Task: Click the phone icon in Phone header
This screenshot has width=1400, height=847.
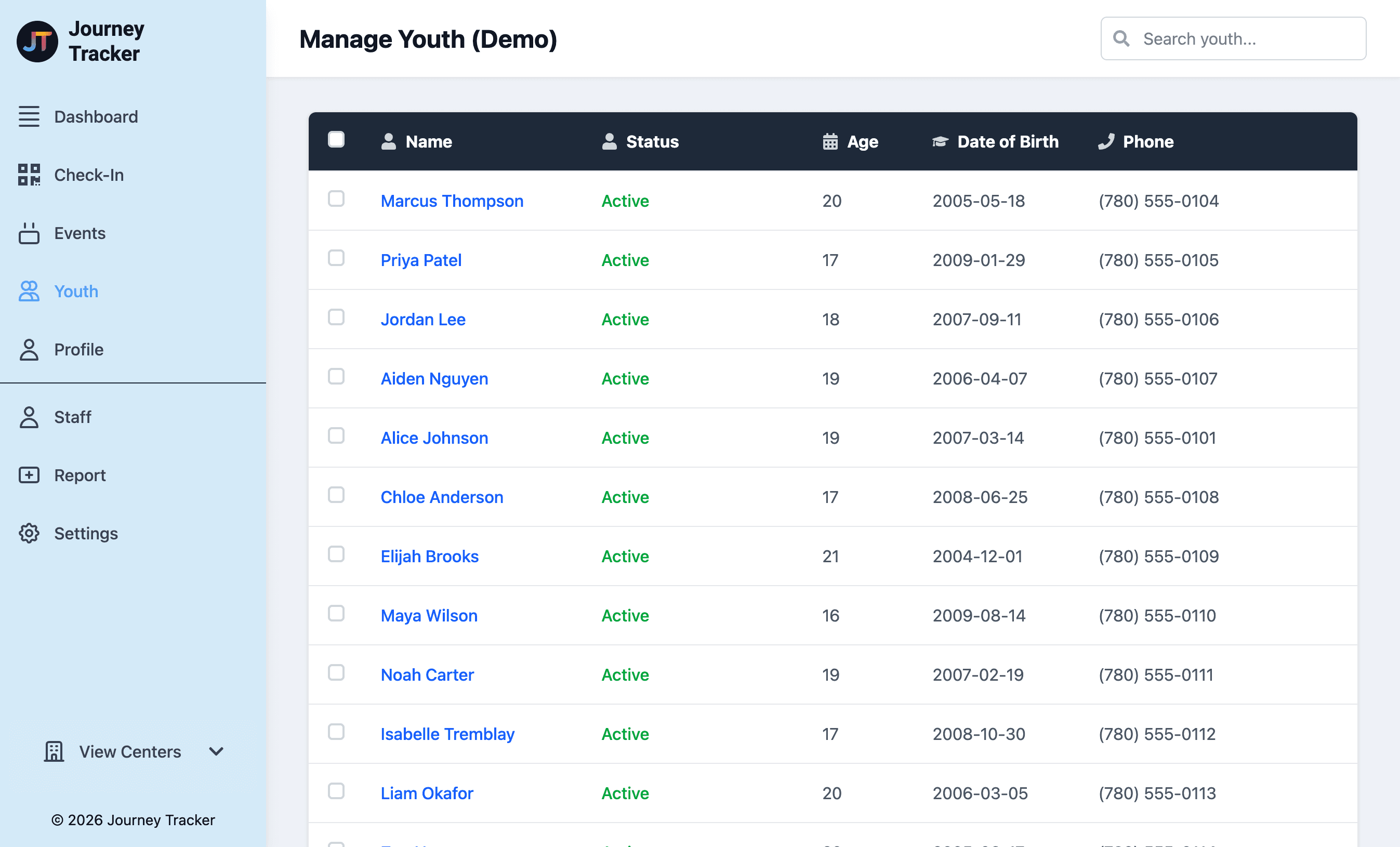Action: 1106,141
